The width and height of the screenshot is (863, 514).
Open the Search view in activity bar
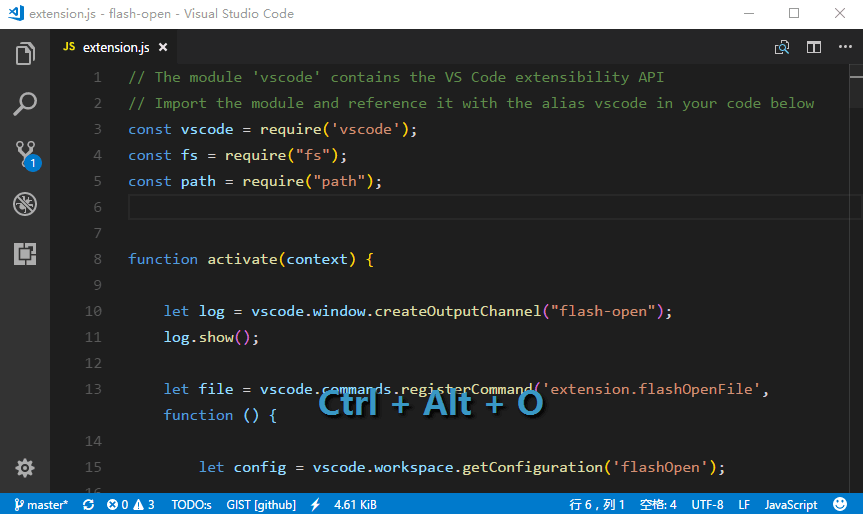(x=25, y=103)
